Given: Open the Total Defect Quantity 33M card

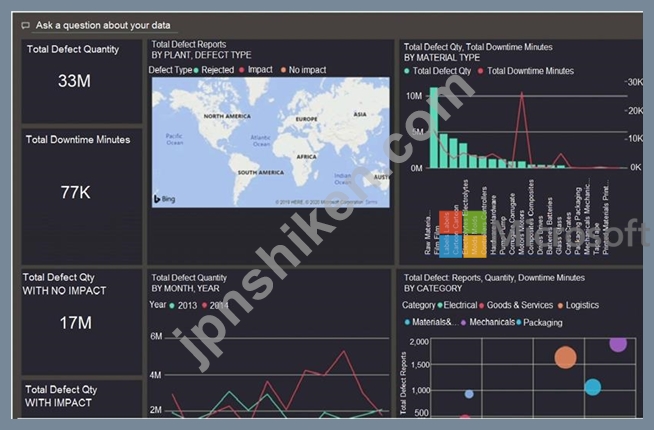Looking at the screenshot, I should tap(82, 81).
